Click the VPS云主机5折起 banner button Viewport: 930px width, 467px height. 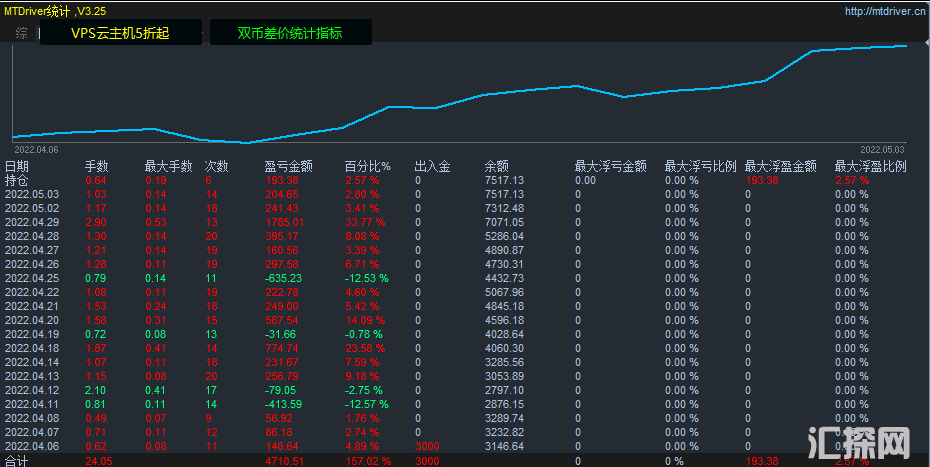[120, 33]
